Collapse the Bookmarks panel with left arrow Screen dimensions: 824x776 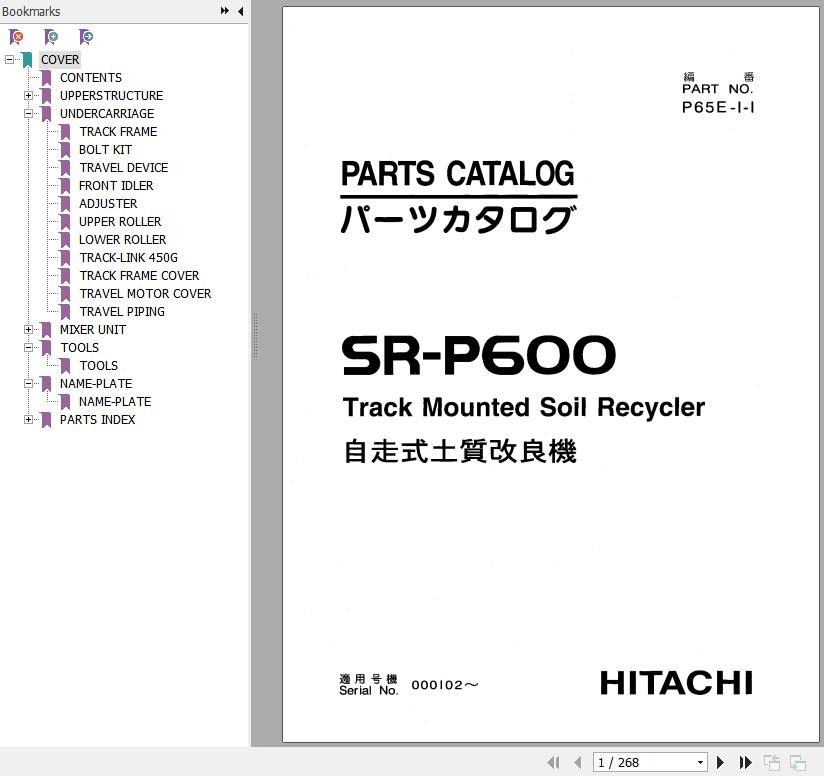[240, 12]
